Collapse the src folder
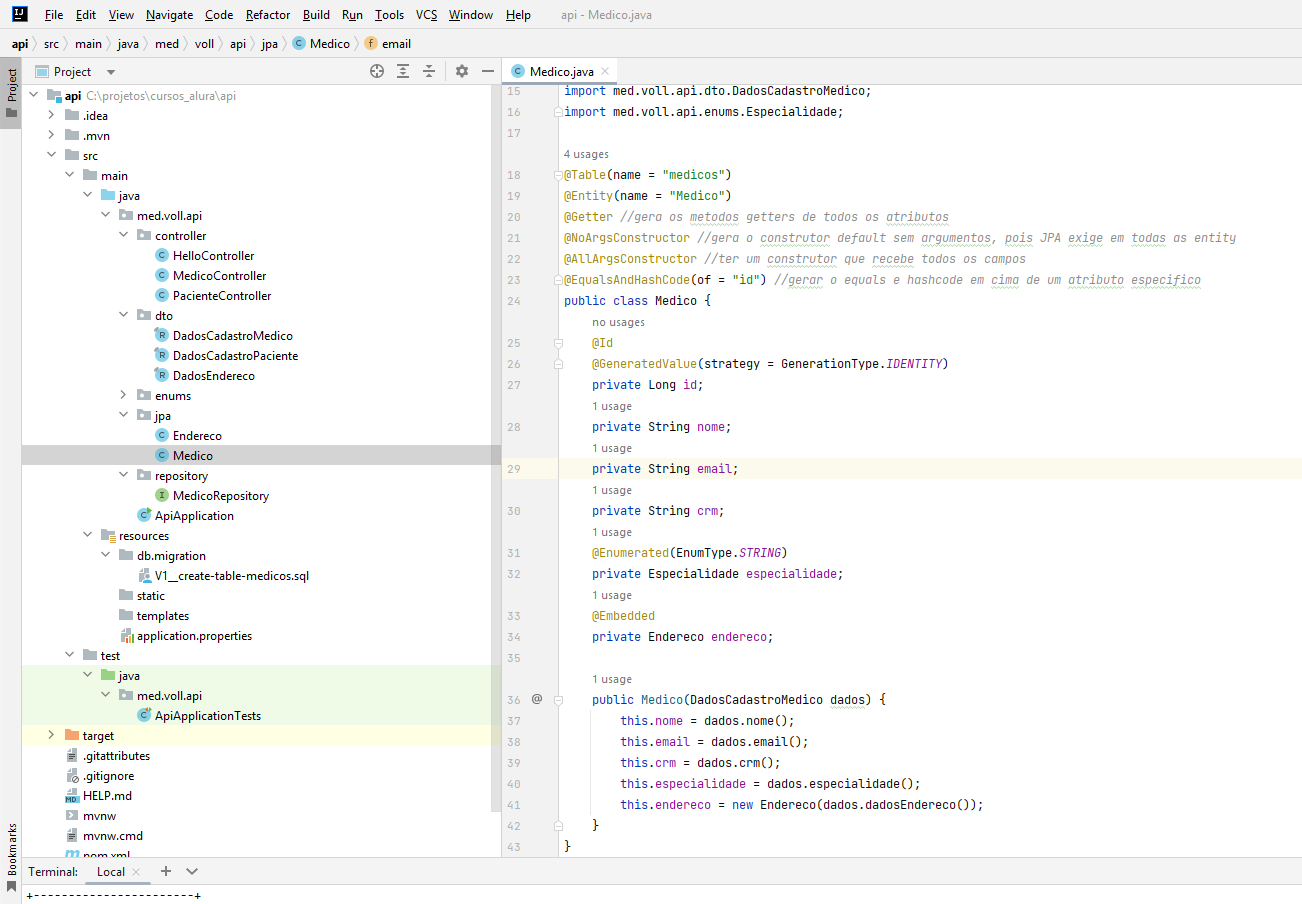The image size is (1302, 904). click(52, 156)
